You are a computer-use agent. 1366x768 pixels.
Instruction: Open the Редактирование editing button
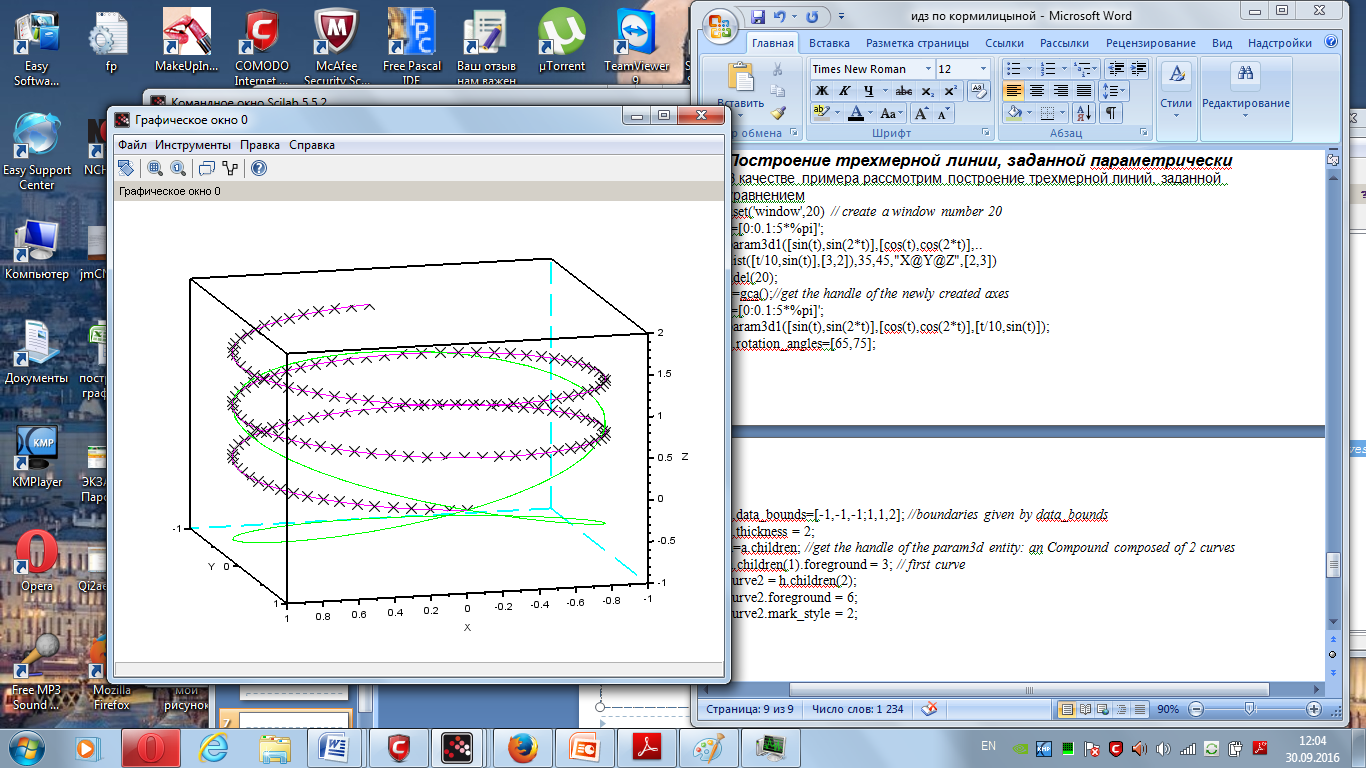(1246, 91)
